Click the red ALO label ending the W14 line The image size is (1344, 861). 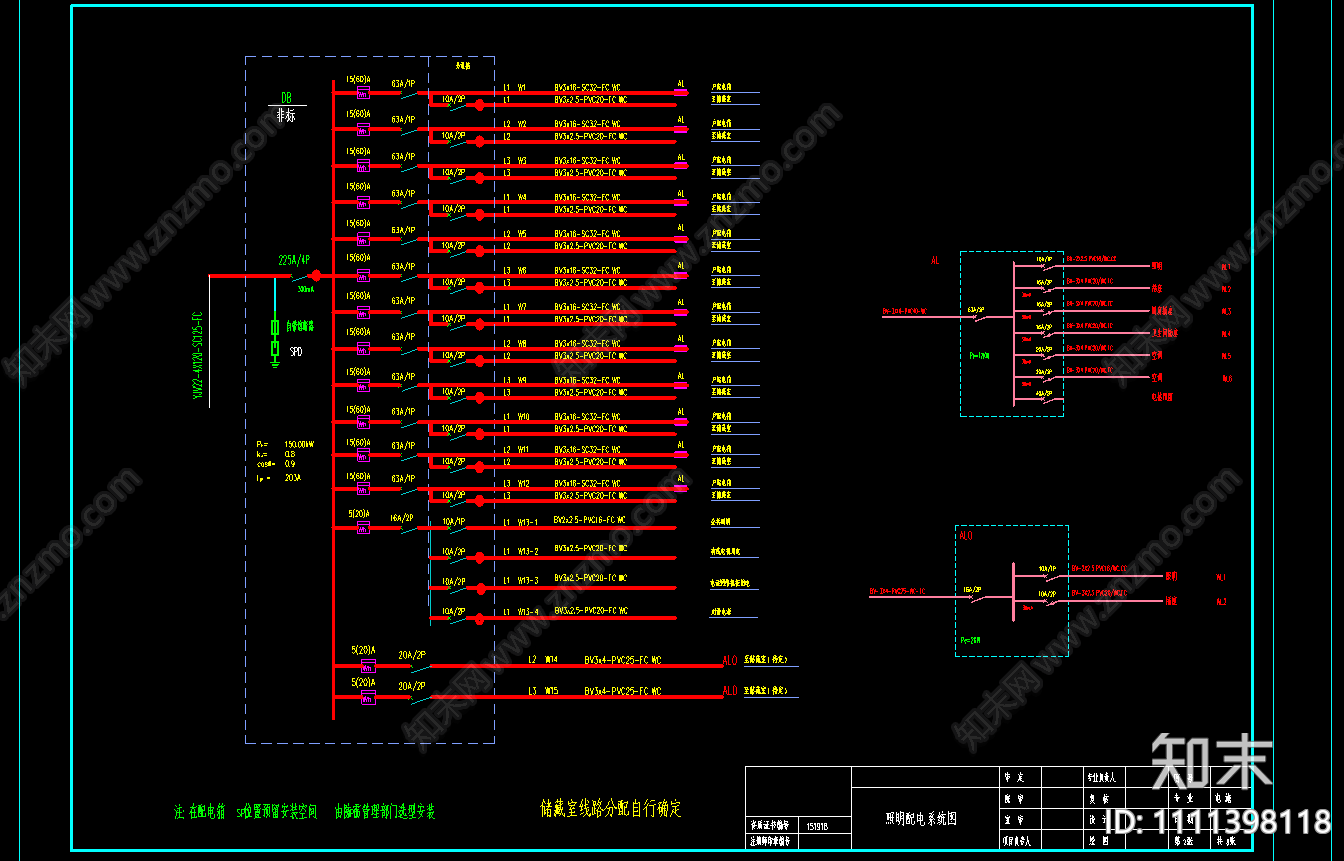pos(730,661)
